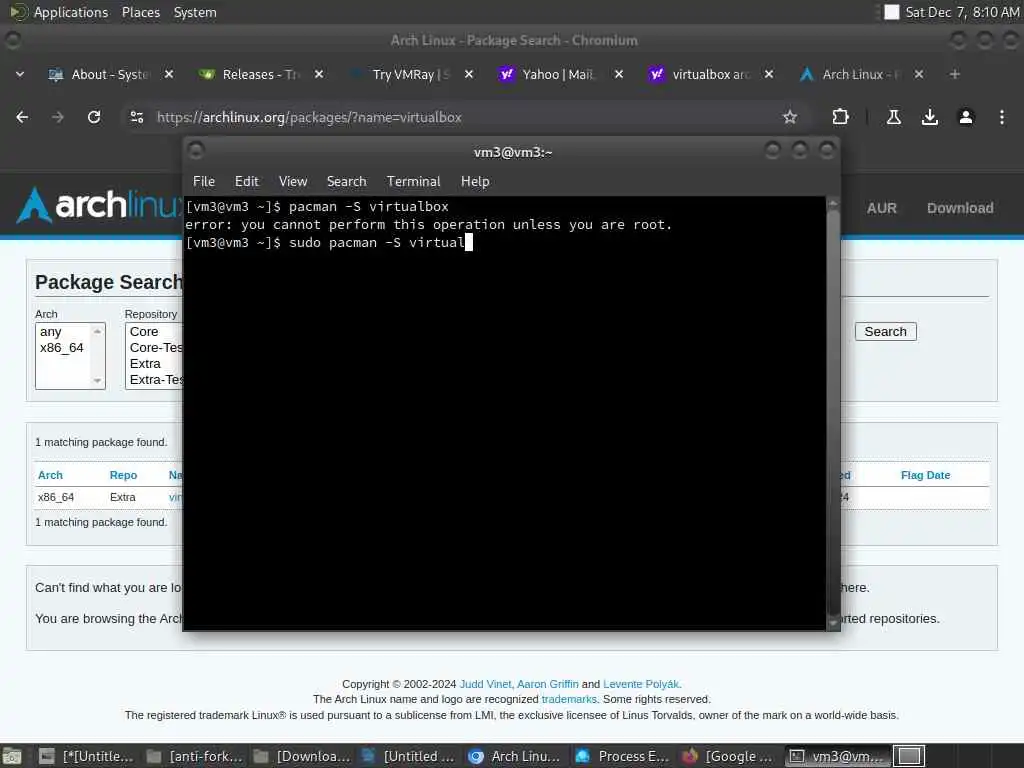Sort results by Flag Date column
This screenshot has width=1024, height=768.
tap(925, 475)
